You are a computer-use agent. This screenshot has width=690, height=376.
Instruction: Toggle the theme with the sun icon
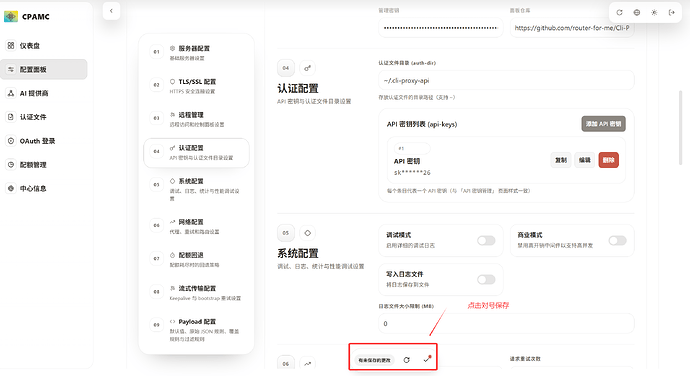tap(654, 12)
